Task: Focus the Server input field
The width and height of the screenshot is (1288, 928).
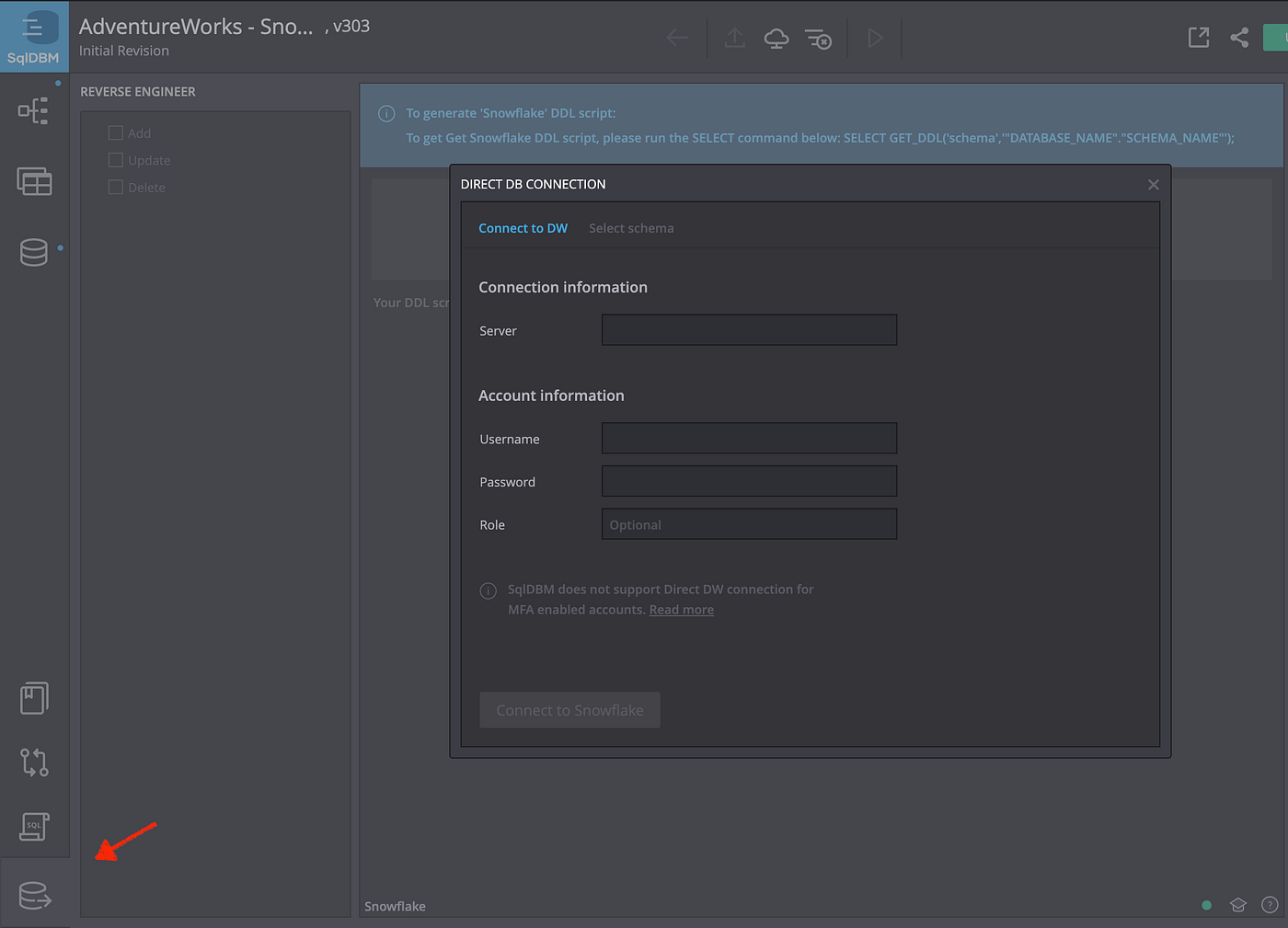Action: (749, 330)
